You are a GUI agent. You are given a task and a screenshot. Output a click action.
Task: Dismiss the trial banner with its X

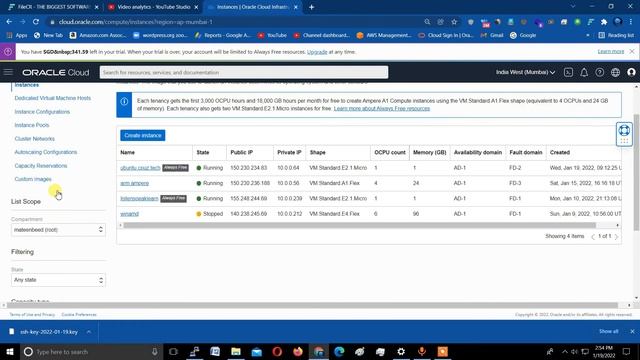[632, 51]
